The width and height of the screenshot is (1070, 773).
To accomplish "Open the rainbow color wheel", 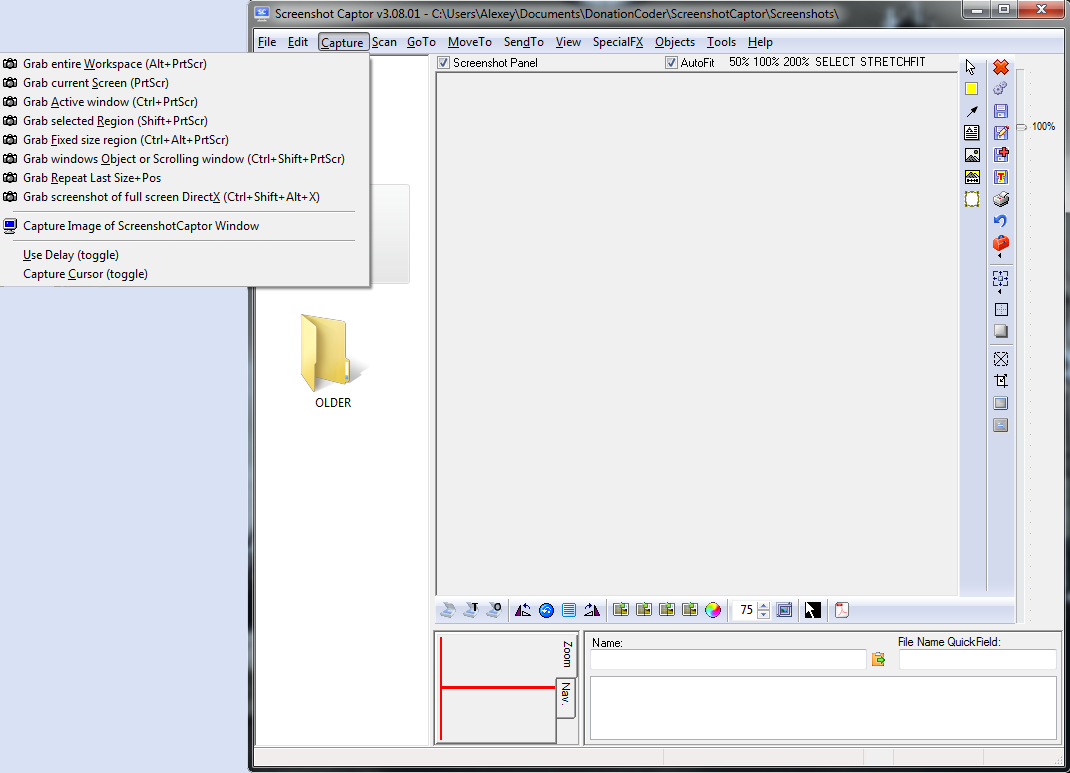I will (712, 610).
